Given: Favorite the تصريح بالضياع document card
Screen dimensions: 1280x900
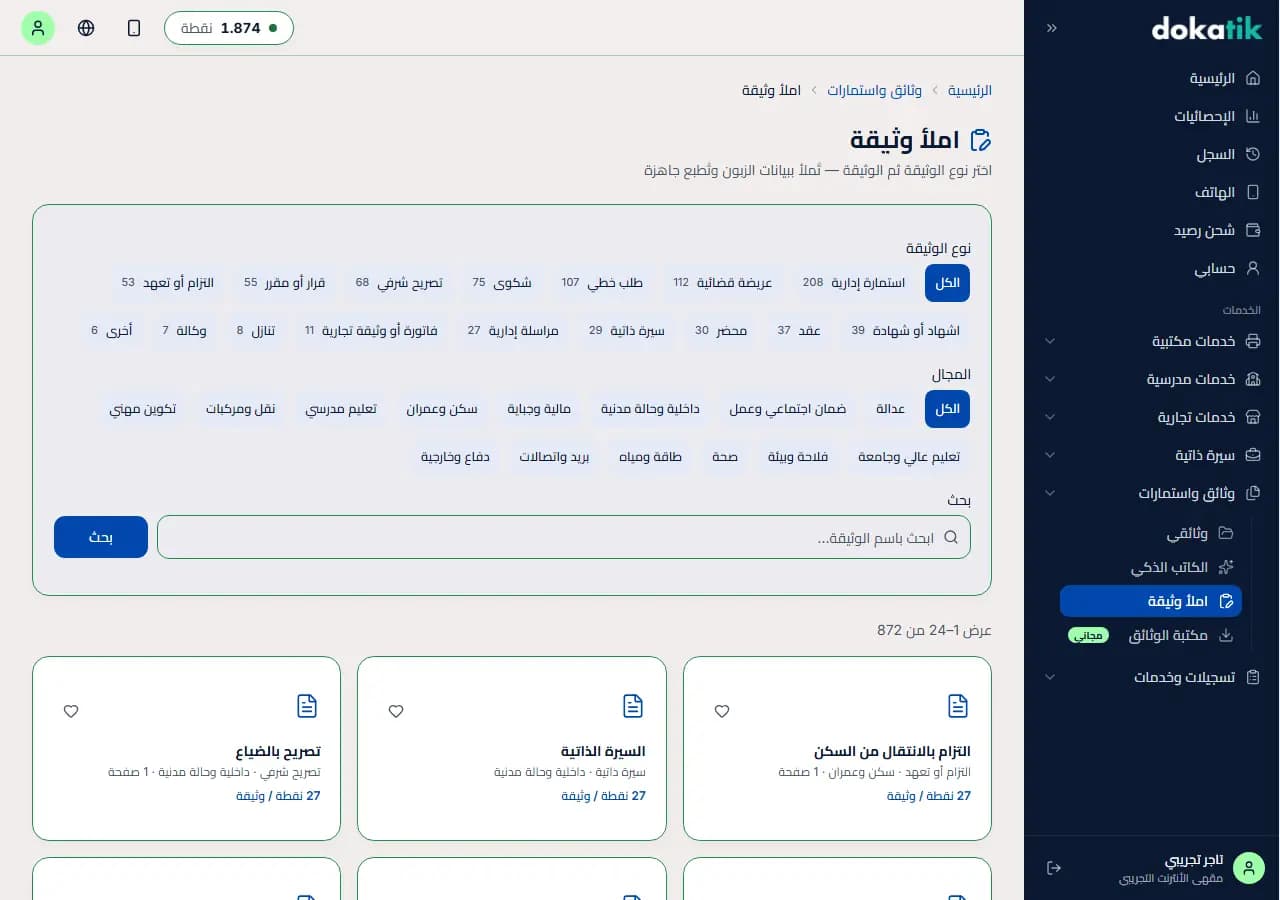Looking at the screenshot, I should [71, 711].
